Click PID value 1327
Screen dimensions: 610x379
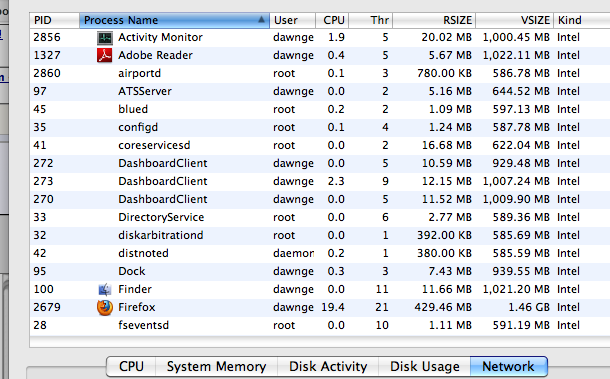47,56
